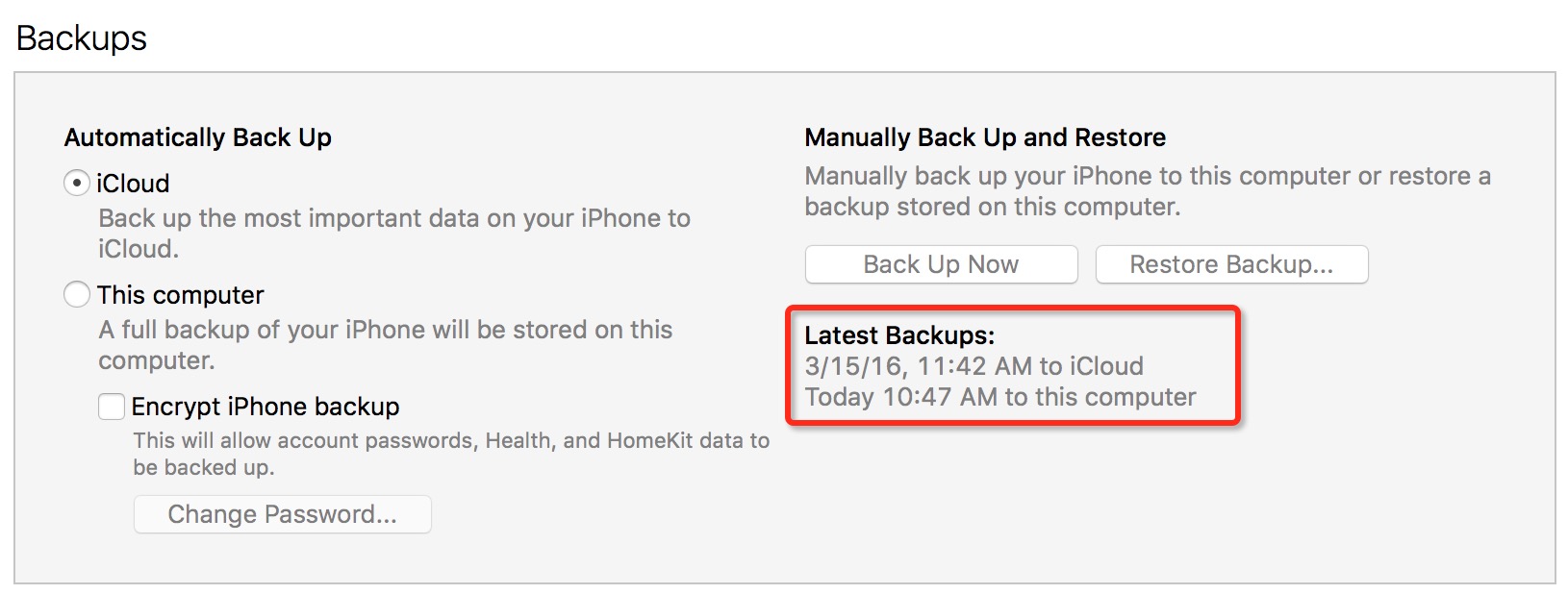The height and width of the screenshot is (594, 1568).
Task: Click the Automatically Back Up heading
Action: pos(198,137)
